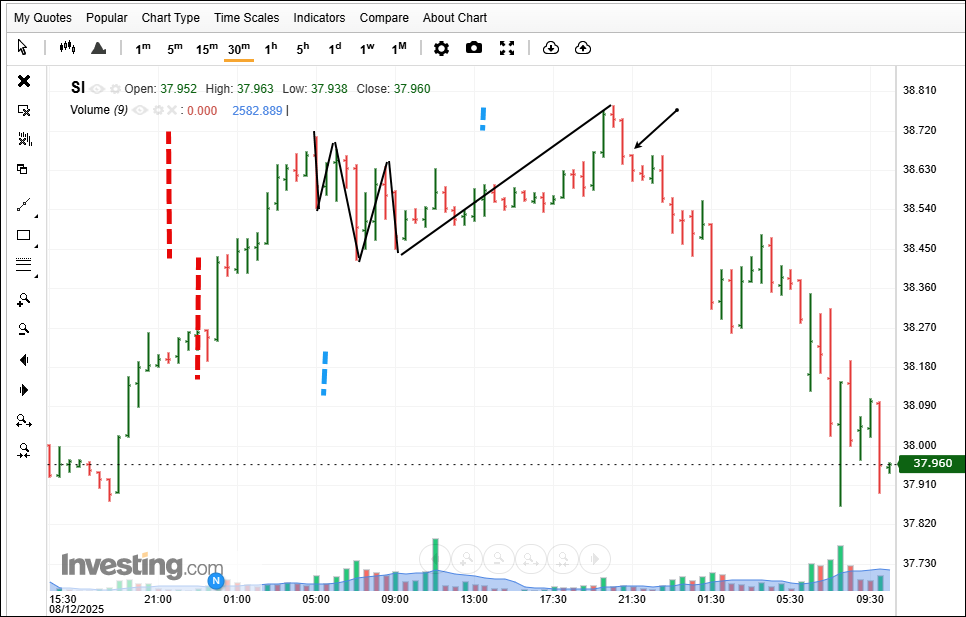This screenshot has width=966, height=617.
Task: Select the horizontal lines tool
Action: (x=23, y=265)
